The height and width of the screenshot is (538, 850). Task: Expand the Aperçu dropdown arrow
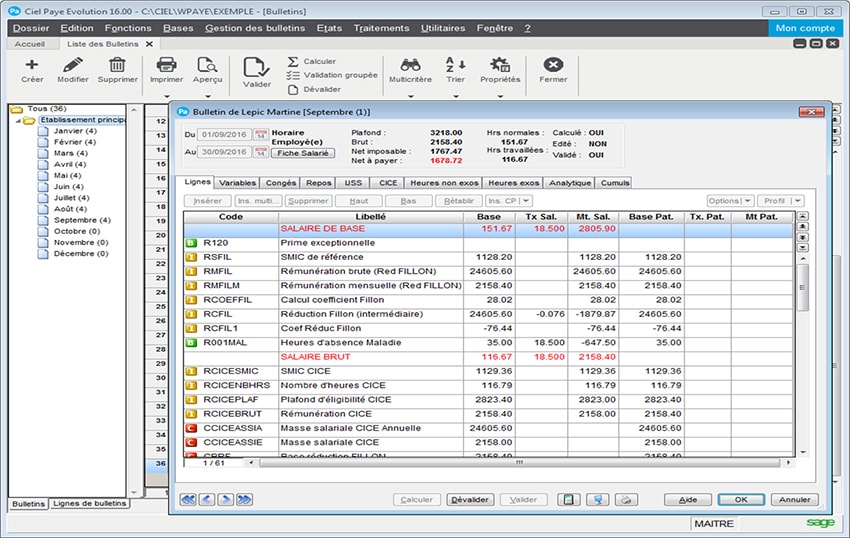point(207,96)
